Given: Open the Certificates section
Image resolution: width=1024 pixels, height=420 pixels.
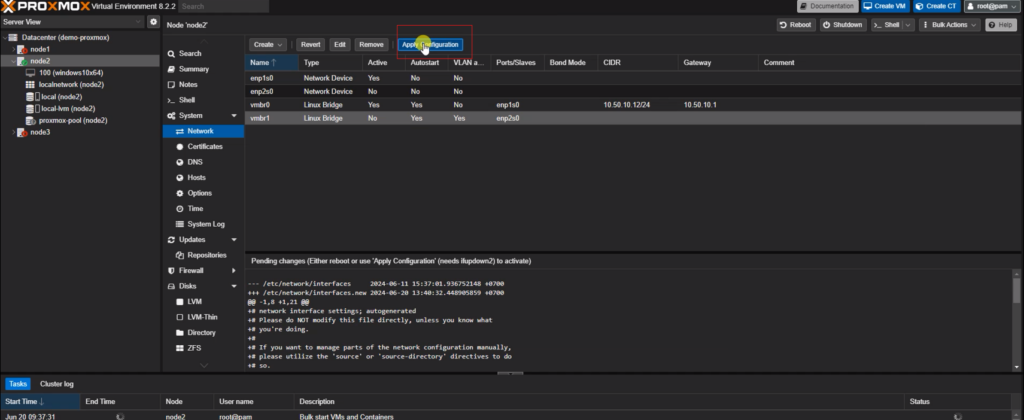Looking at the screenshot, I should point(204,146).
